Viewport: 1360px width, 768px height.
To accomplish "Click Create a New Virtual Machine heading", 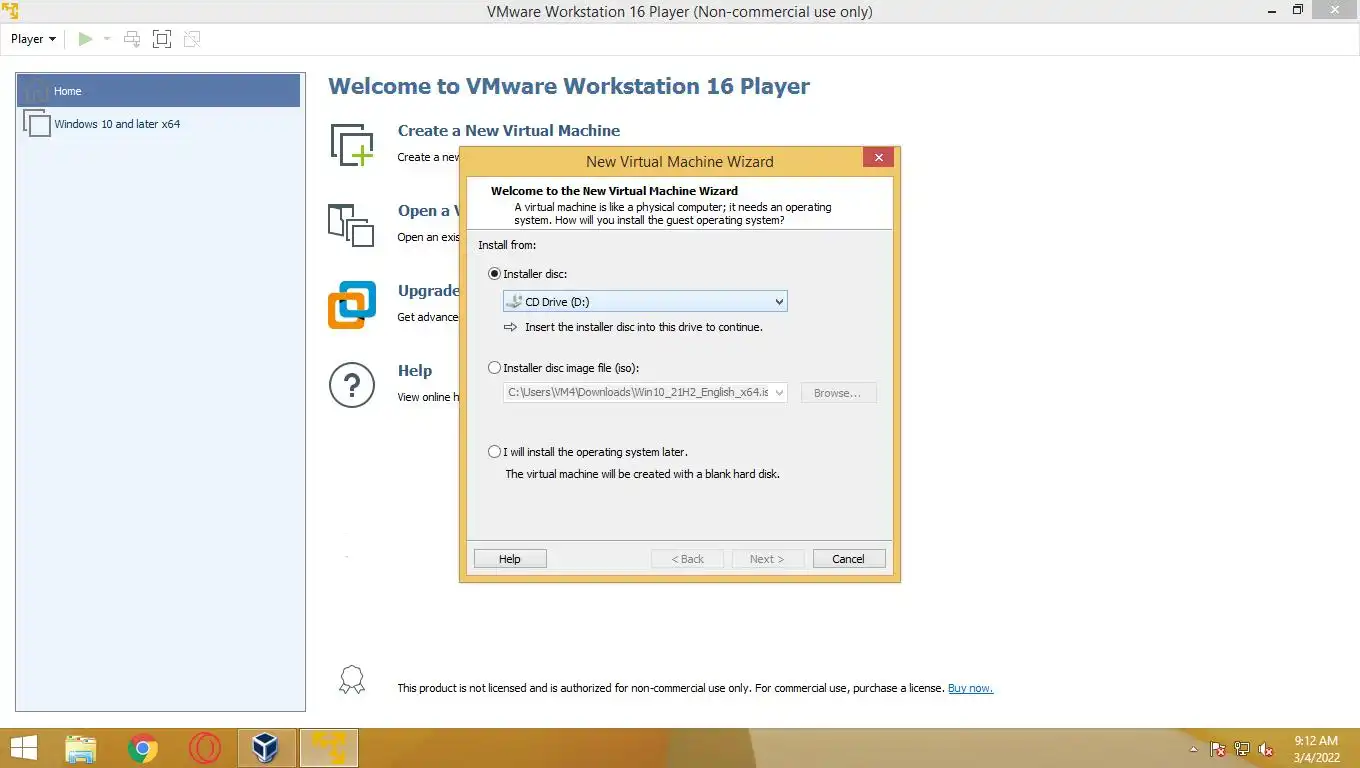I will tap(509, 131).
